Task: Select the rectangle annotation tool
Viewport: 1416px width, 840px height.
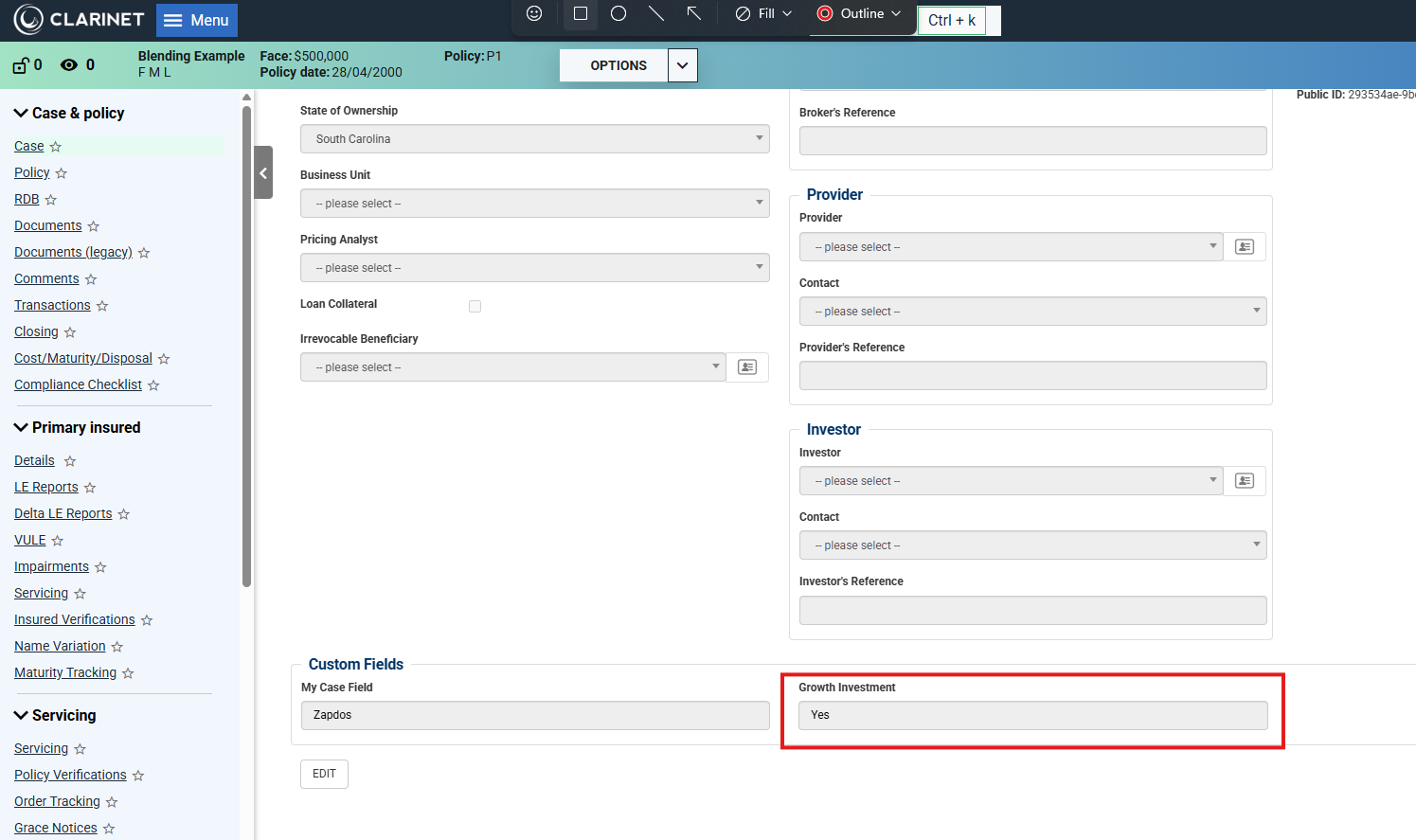Action: pyautogui.click(x=581, y=13)
